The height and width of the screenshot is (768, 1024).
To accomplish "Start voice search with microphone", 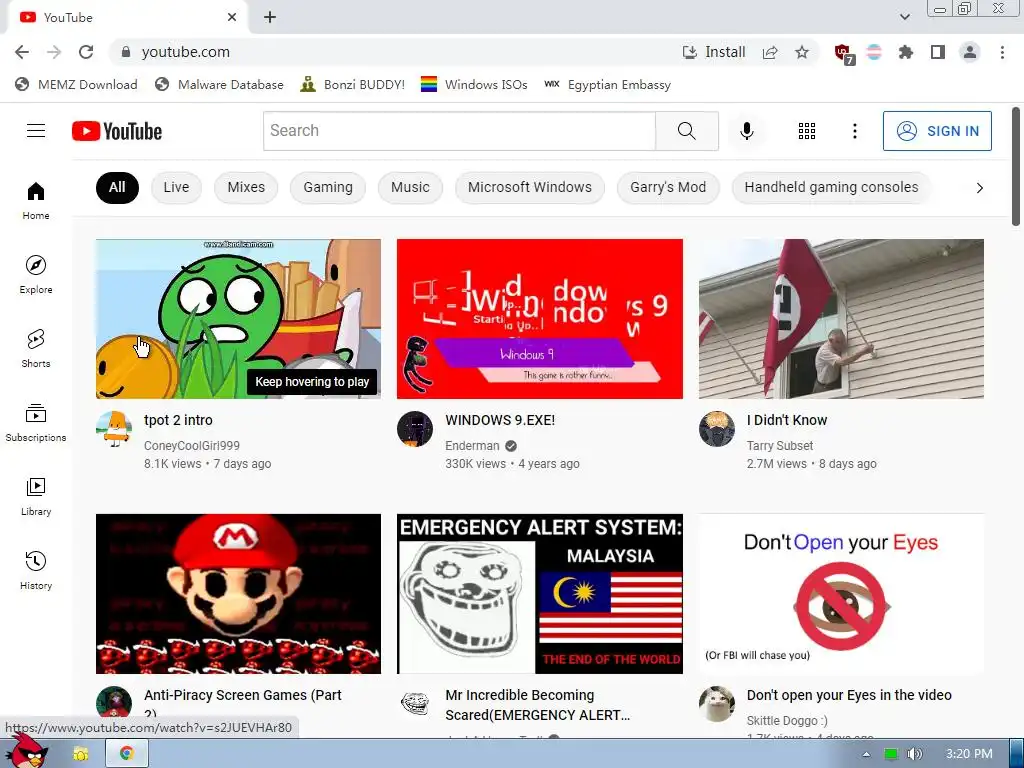I will coord(746,131).
